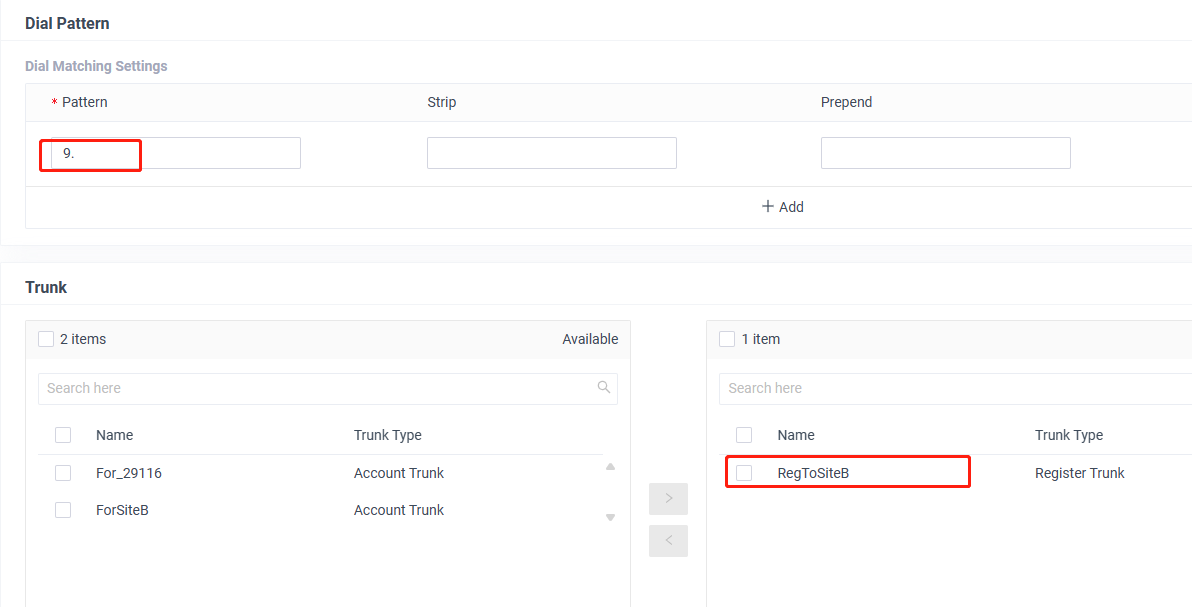Focus the Prepend input field
This screenshot has height=607, width=1192.
click(945, 153)
